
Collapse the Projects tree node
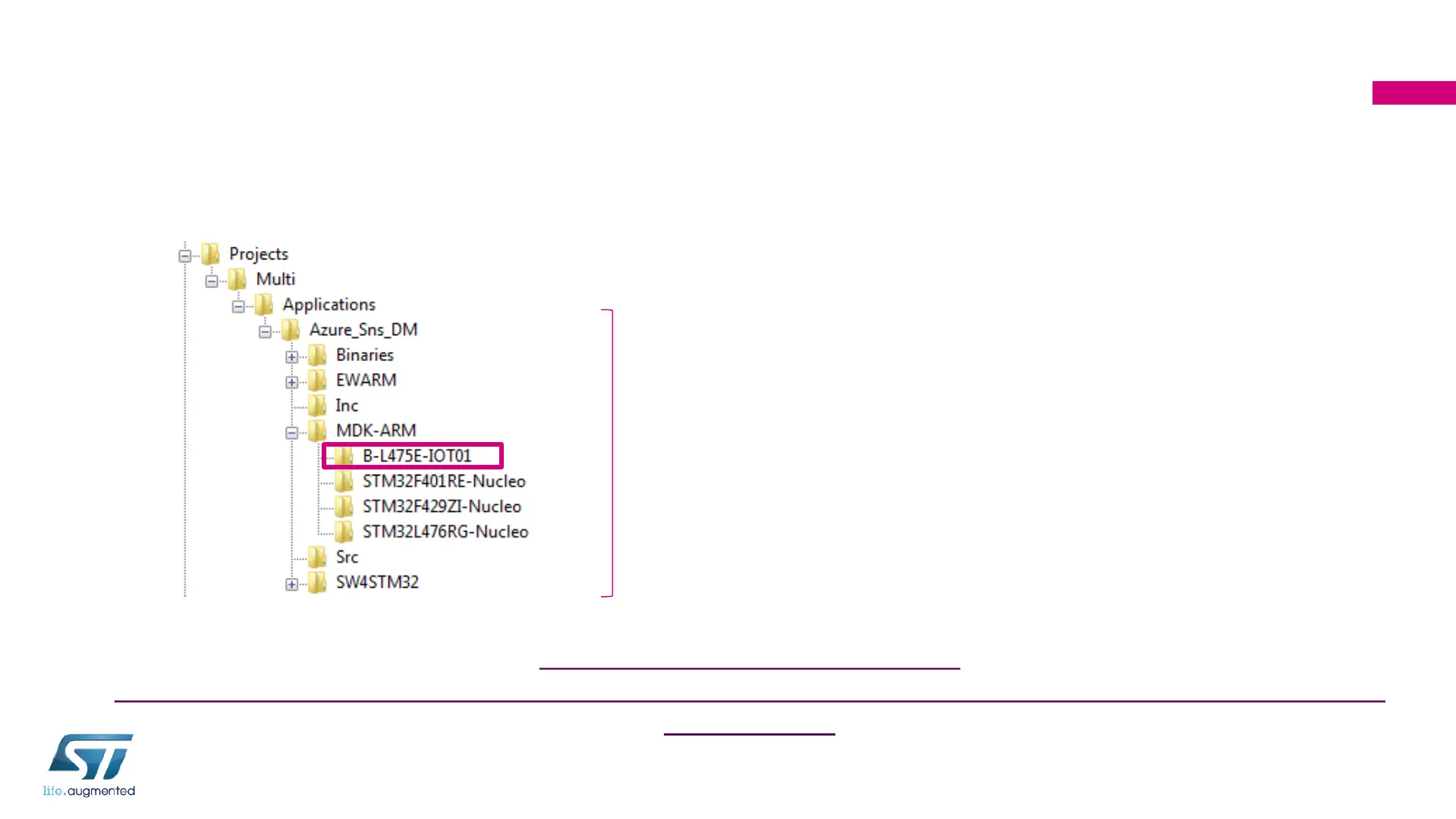click(184, 256)
